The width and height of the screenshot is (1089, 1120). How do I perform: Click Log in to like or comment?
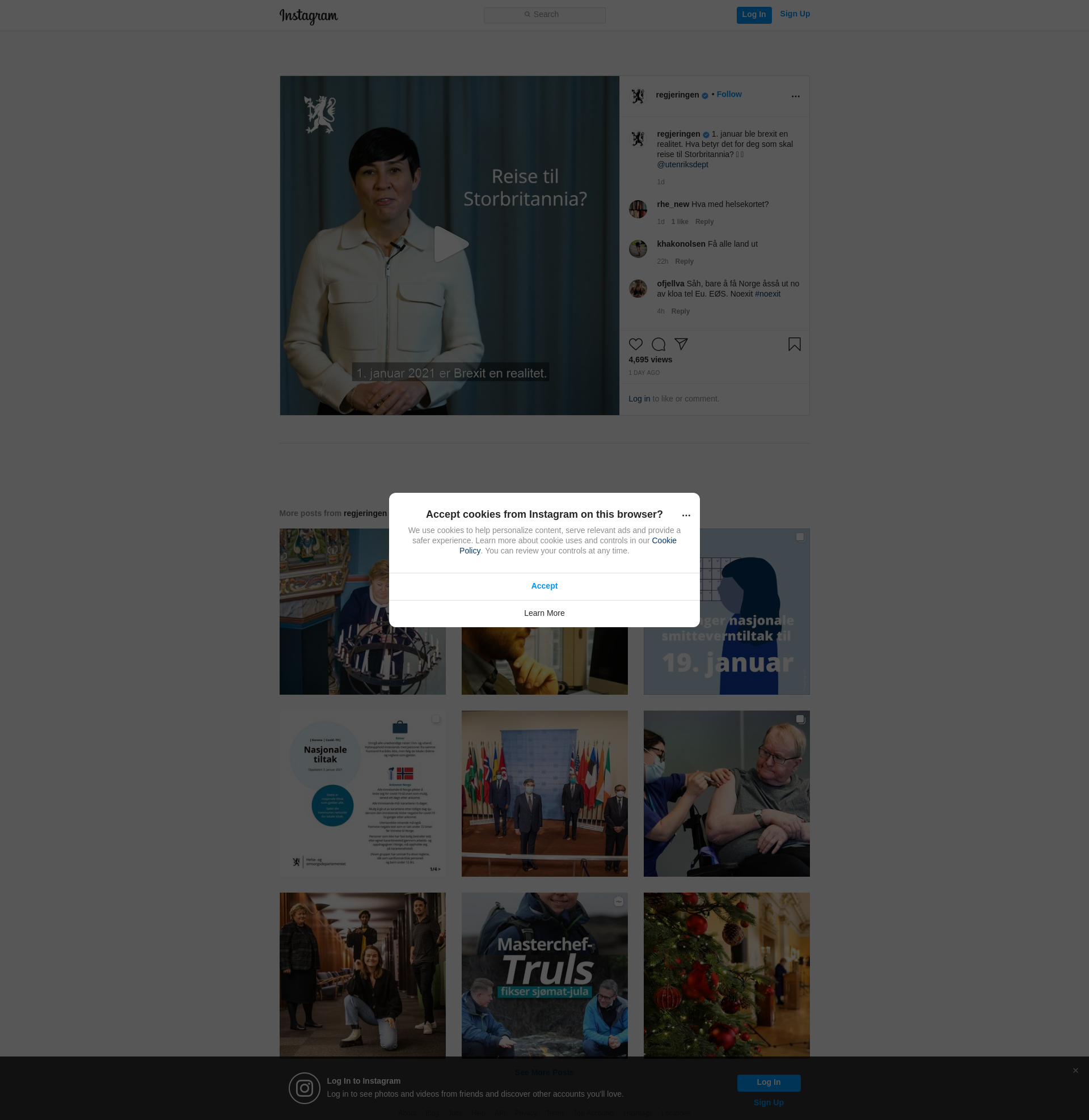pyautogui.click(x=639, y=399)
